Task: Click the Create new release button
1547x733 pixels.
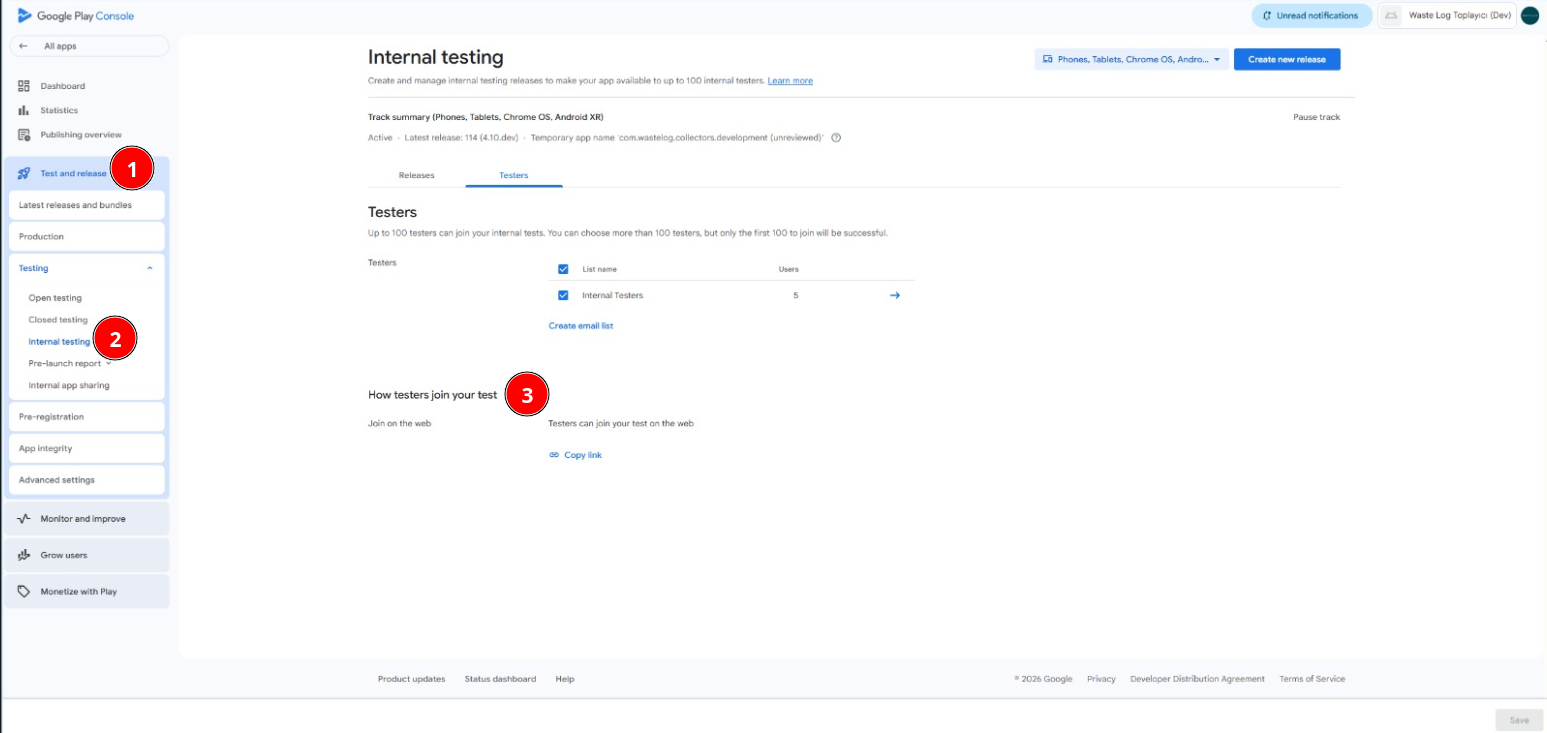Action: coord(1287,59)
